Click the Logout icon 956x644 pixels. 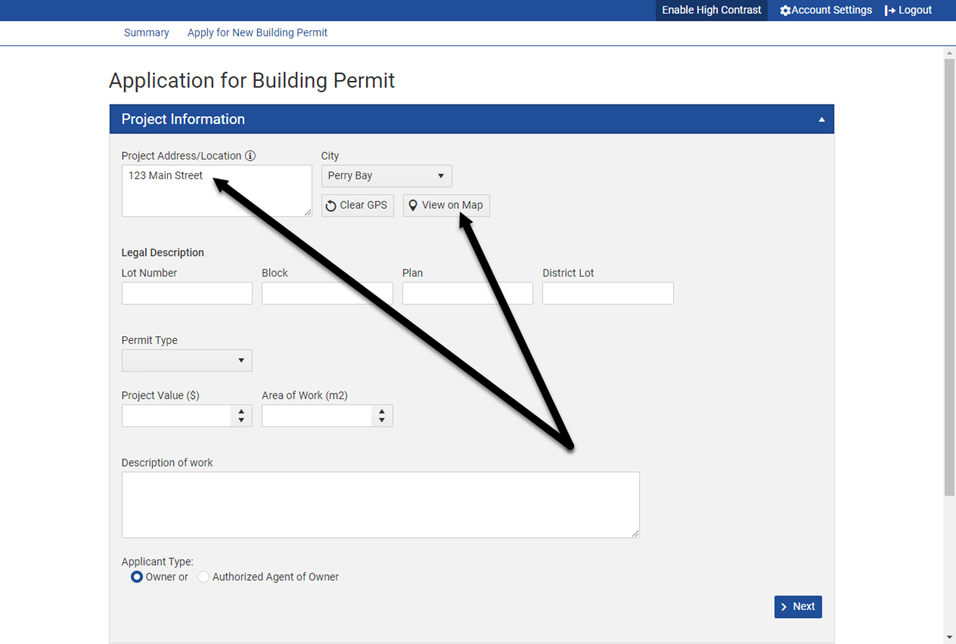(888, 10)
